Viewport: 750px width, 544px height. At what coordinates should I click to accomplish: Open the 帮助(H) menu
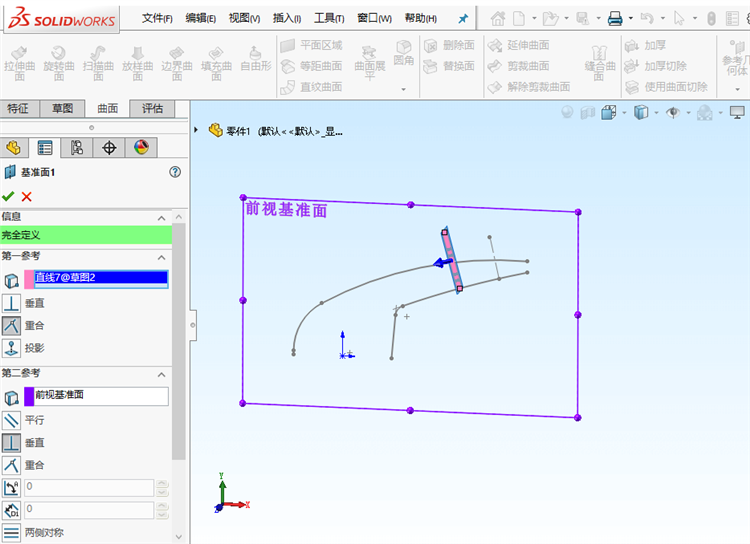point(420,18)
